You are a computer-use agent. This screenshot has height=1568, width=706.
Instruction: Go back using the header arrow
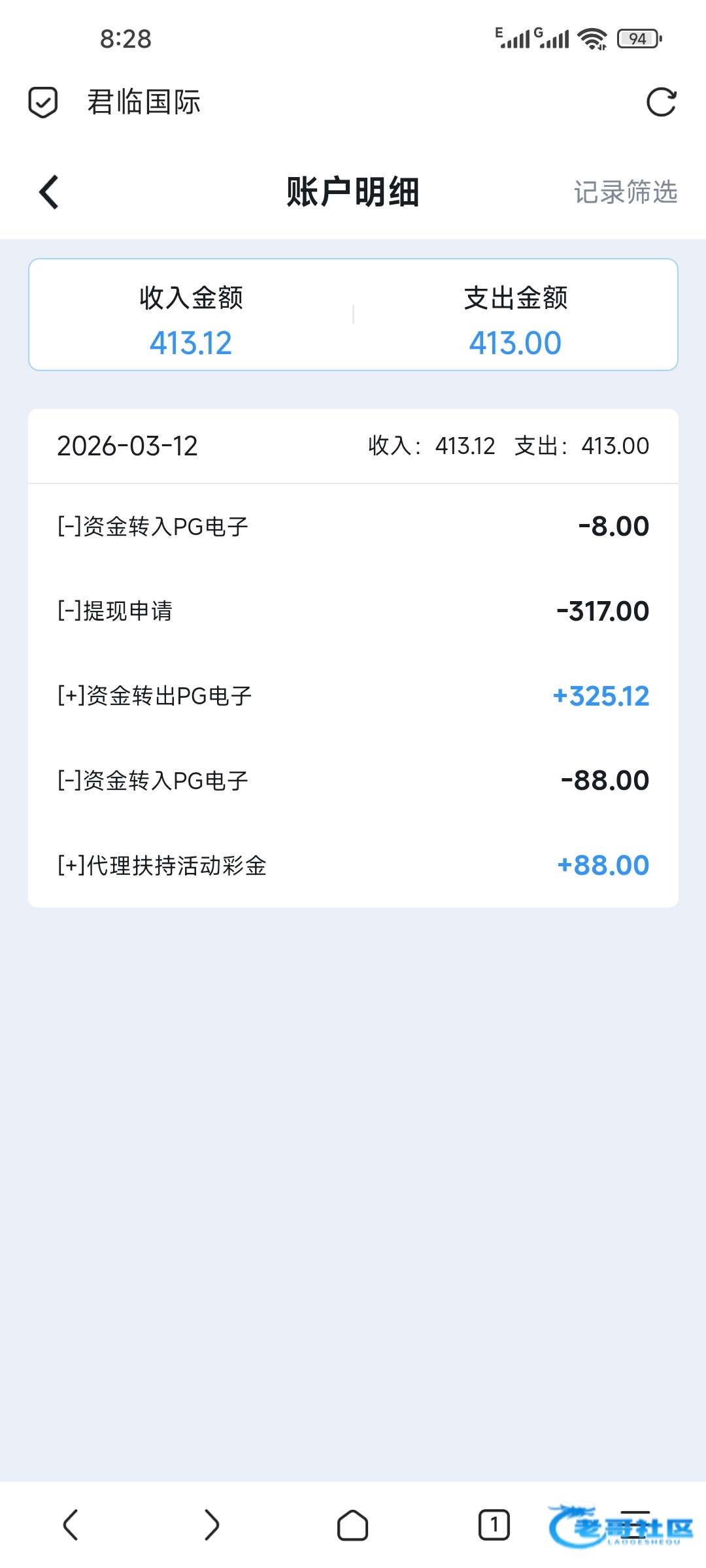point(49,192)
